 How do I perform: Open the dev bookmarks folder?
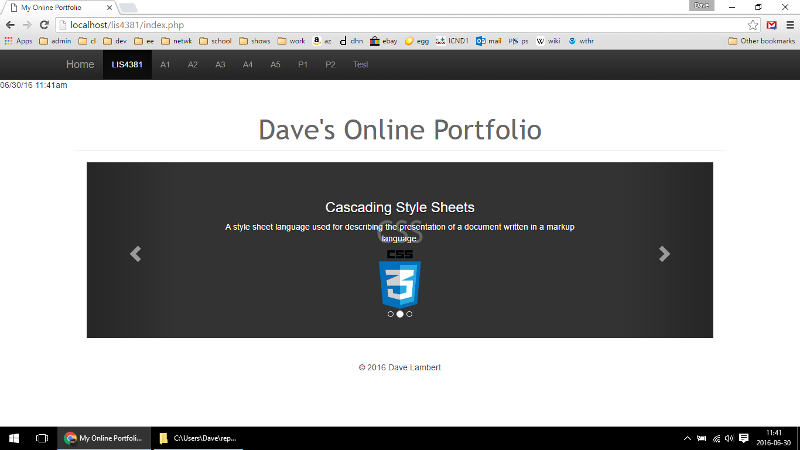115,41
